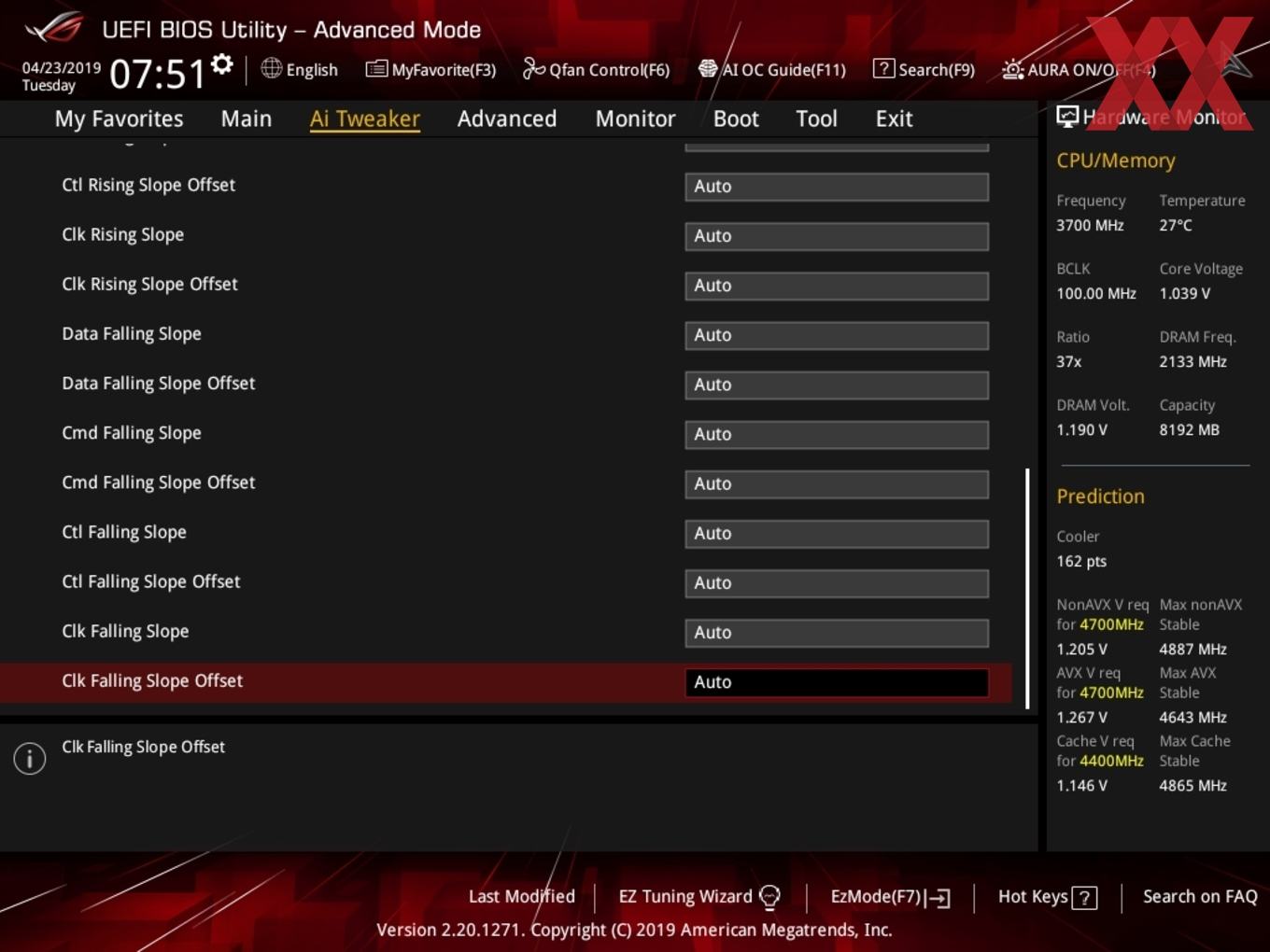1270x952 pixels.
Task: Select the Clk Falling Slope Offset row label
Action: coord(152,680)
